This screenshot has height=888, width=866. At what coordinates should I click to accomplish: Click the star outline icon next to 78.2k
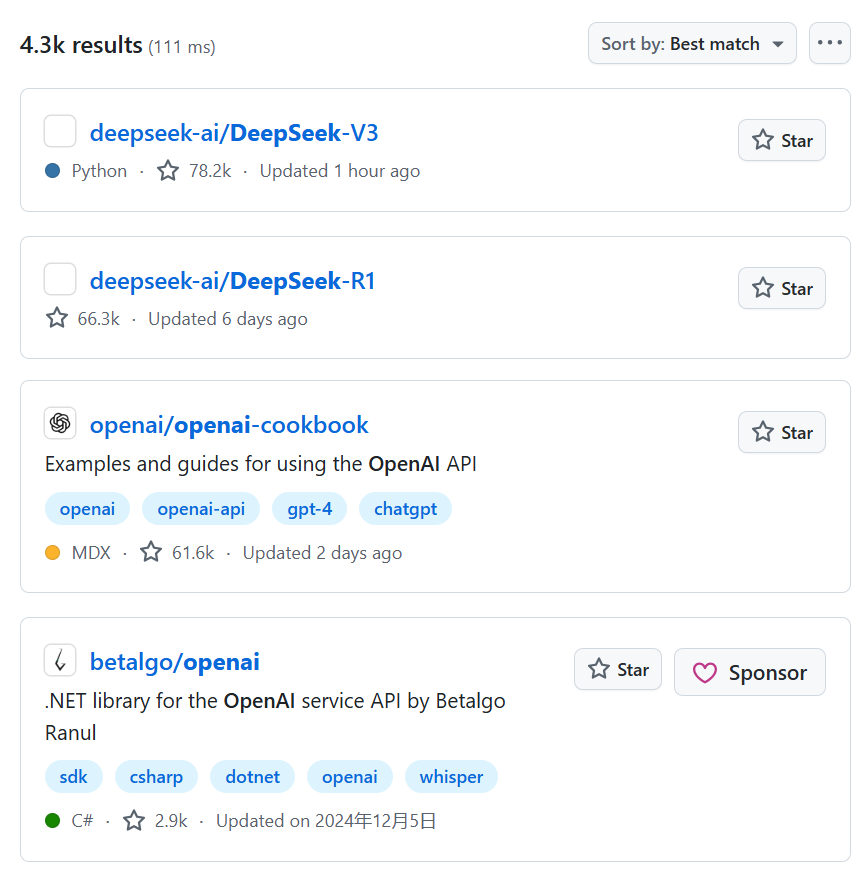[167, 170]
